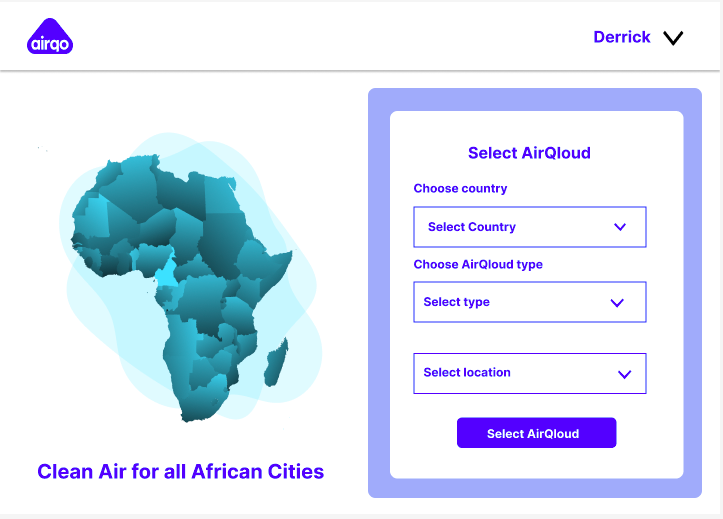Click the Select location chevron arrow
The height and width of the screenshot is (519, 723).
[624, 374]
